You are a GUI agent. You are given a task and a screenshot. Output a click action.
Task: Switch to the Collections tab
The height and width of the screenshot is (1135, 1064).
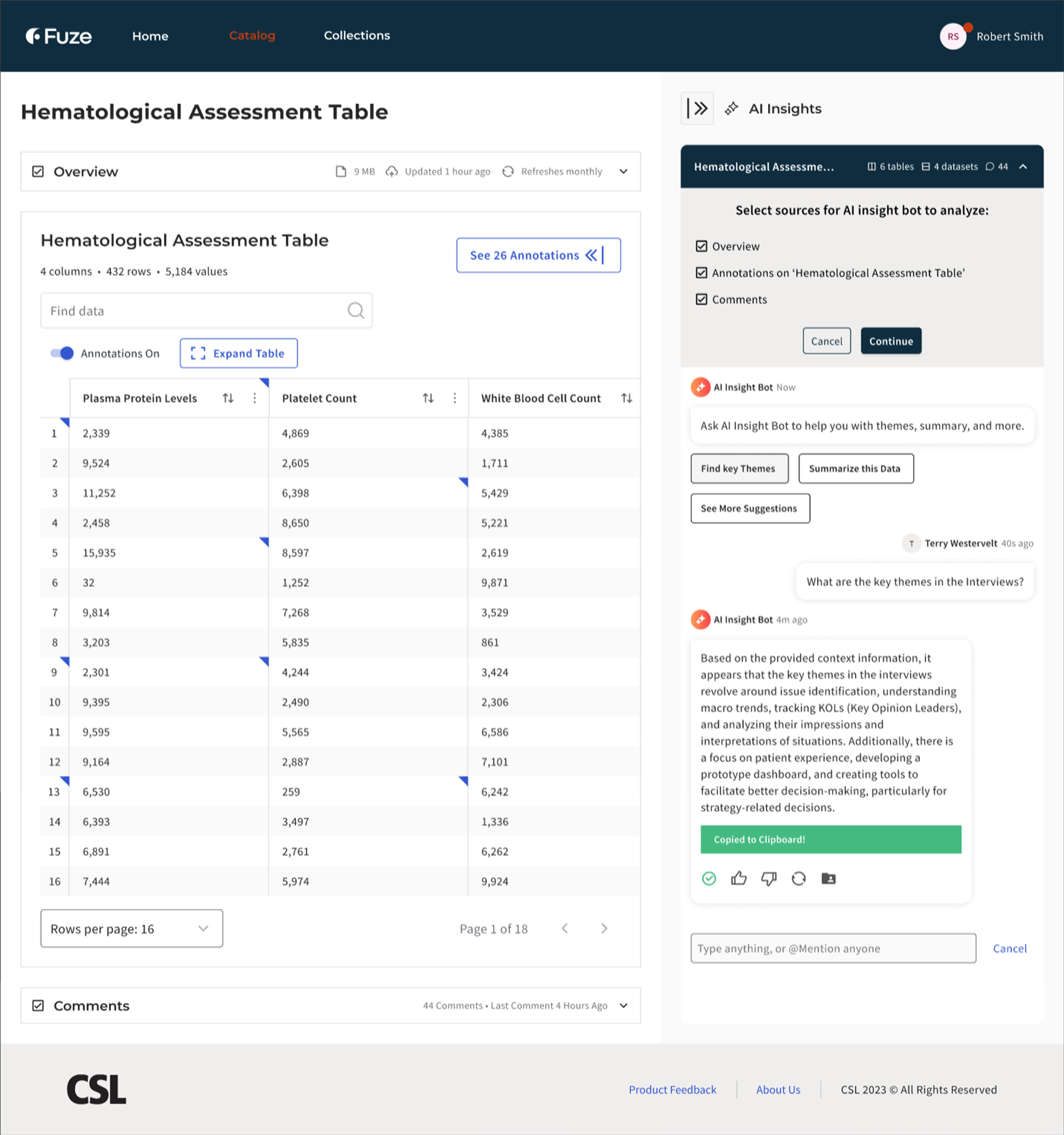(356, 35)
